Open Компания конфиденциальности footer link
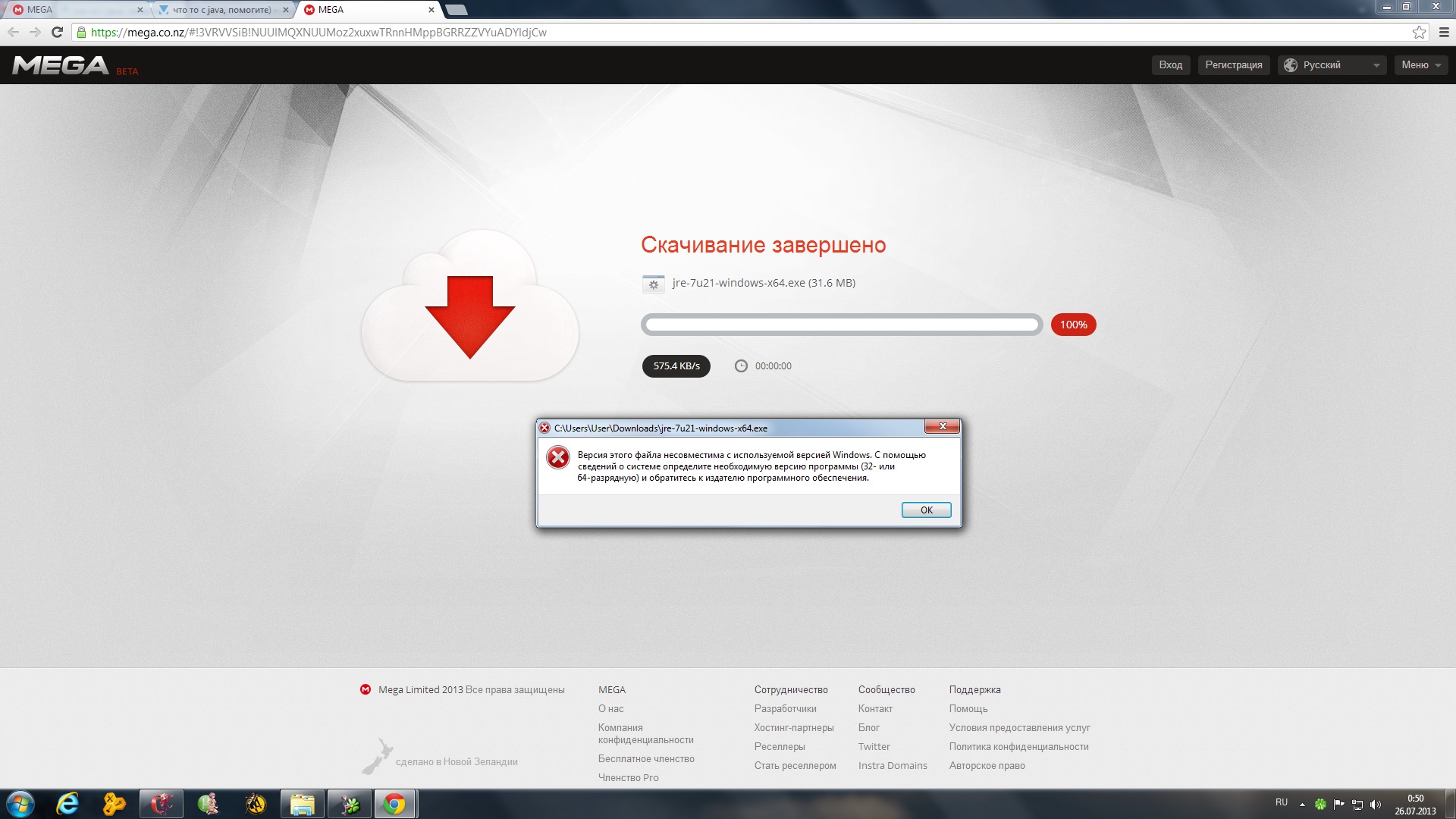 [645, 733]
